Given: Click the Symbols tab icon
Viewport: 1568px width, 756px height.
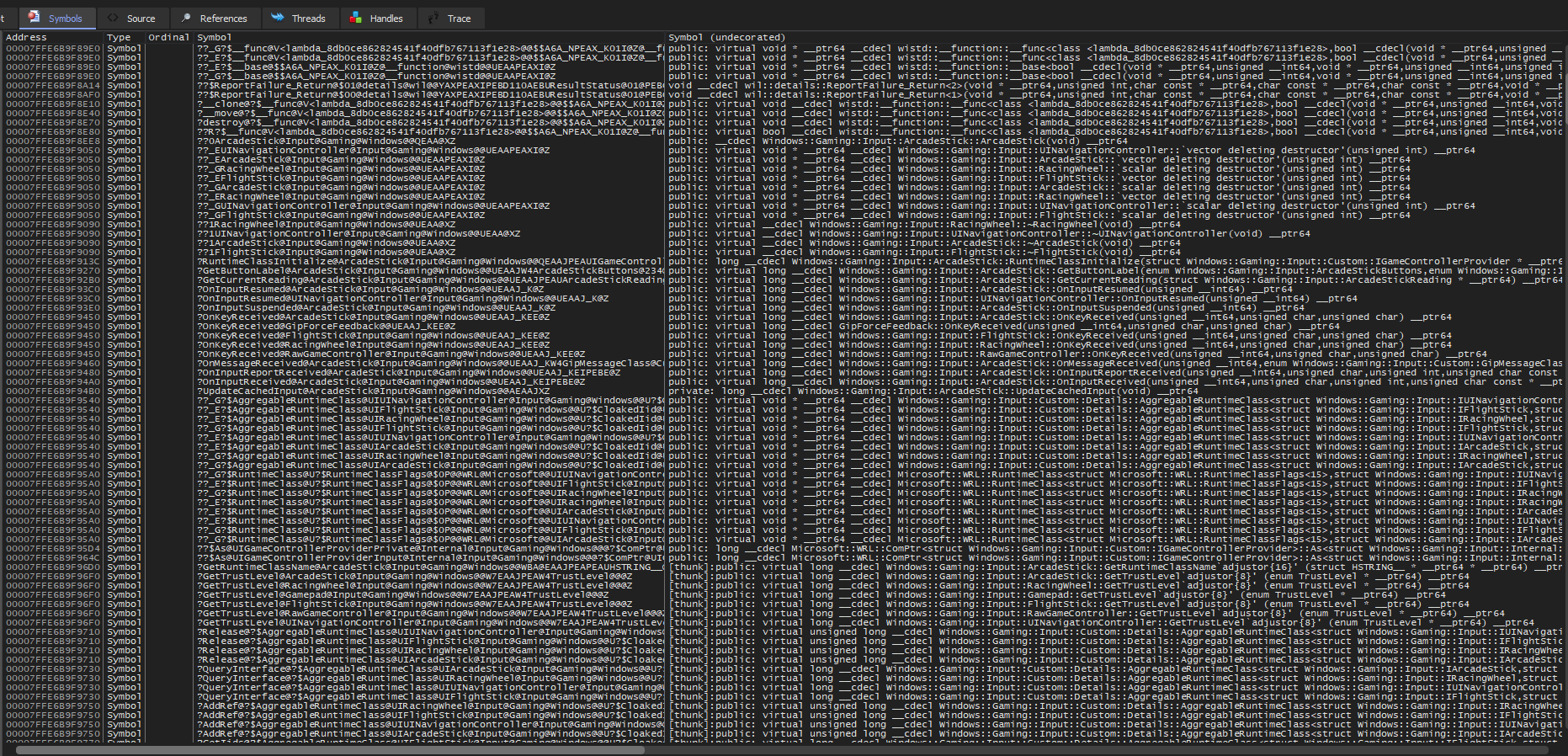Looking at the screenshot, I should 34,18.
